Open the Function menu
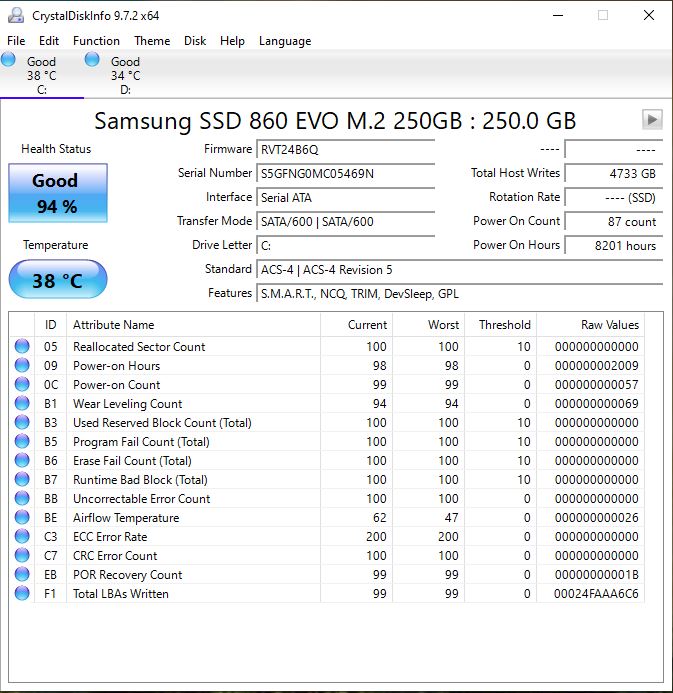673x693 pixels. tap(96, 41)
